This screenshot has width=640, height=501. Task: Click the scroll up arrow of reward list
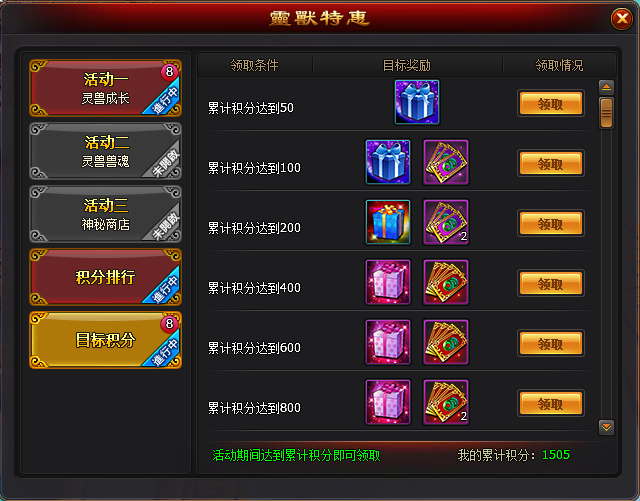[x=606, y=87]
